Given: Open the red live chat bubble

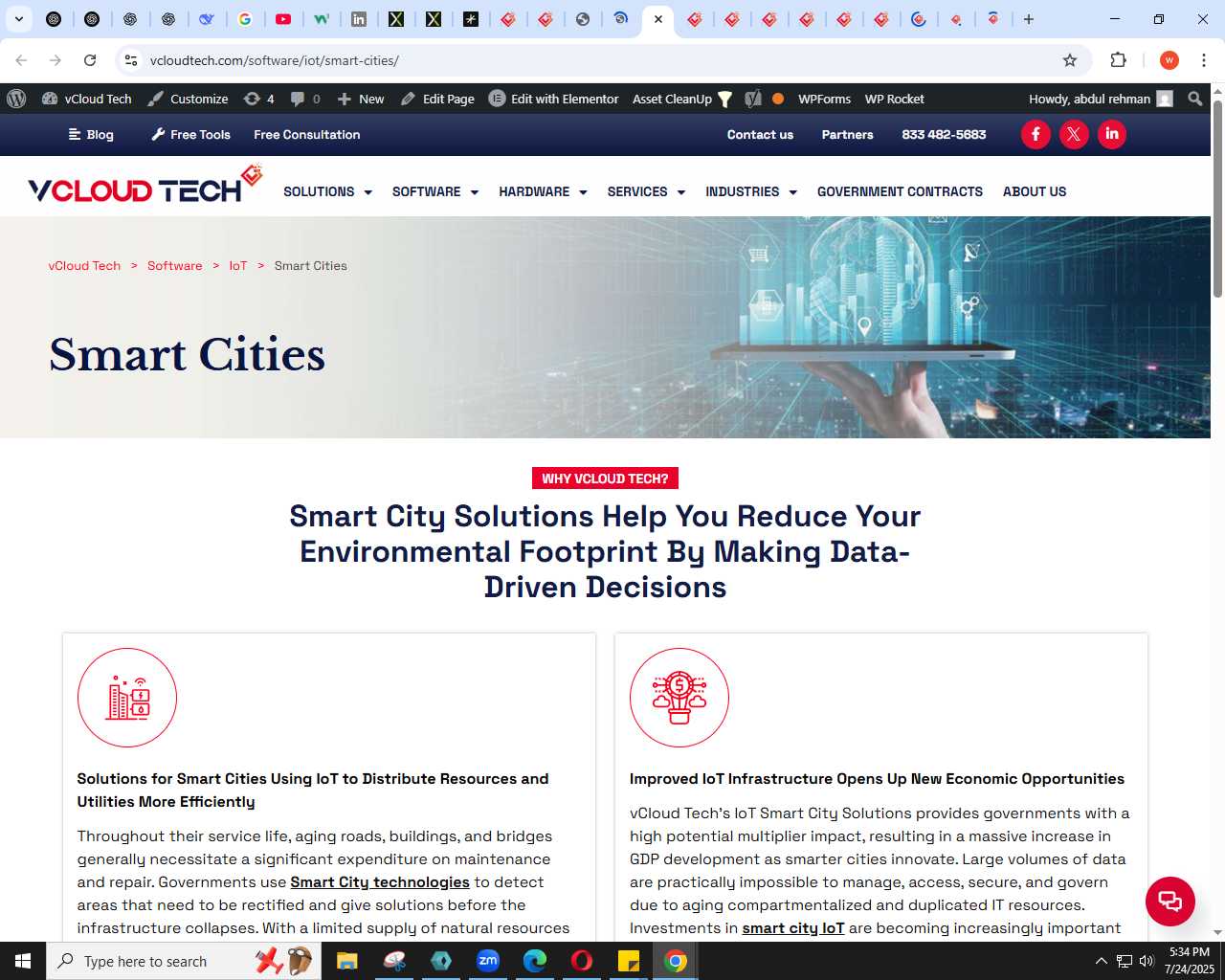Looking at the screenshot, I should pos(1170,901).
